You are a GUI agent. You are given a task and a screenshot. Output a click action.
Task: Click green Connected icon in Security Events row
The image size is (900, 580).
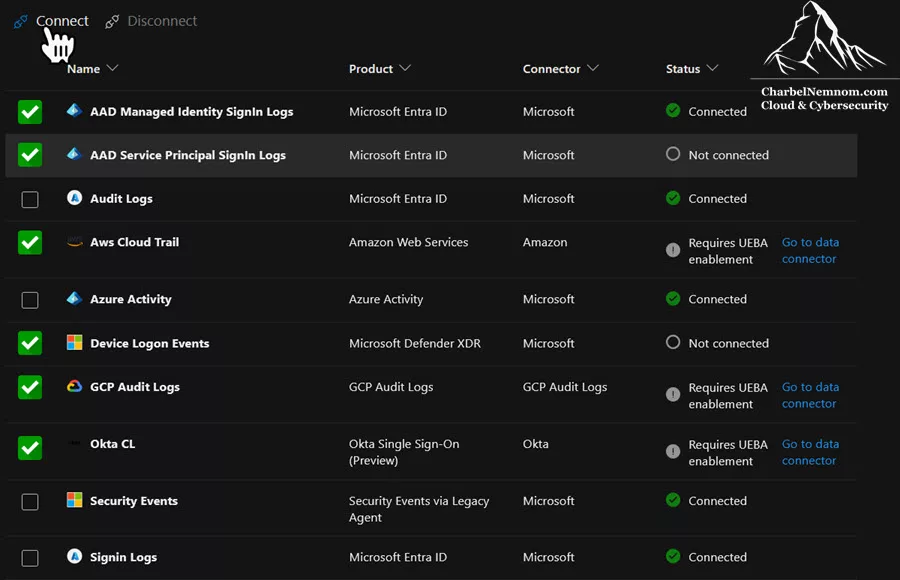click(x=673, y=500)
